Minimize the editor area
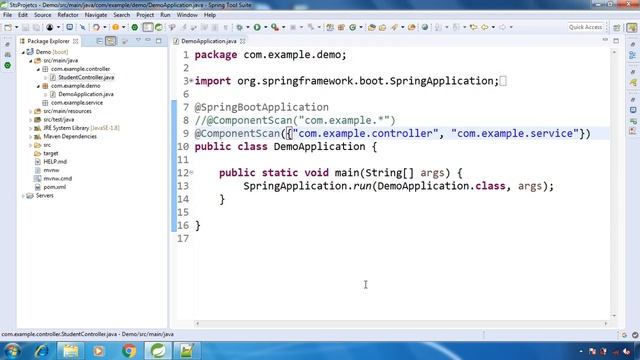Screen dimensions: 640x360 click(x=605, y=40)
